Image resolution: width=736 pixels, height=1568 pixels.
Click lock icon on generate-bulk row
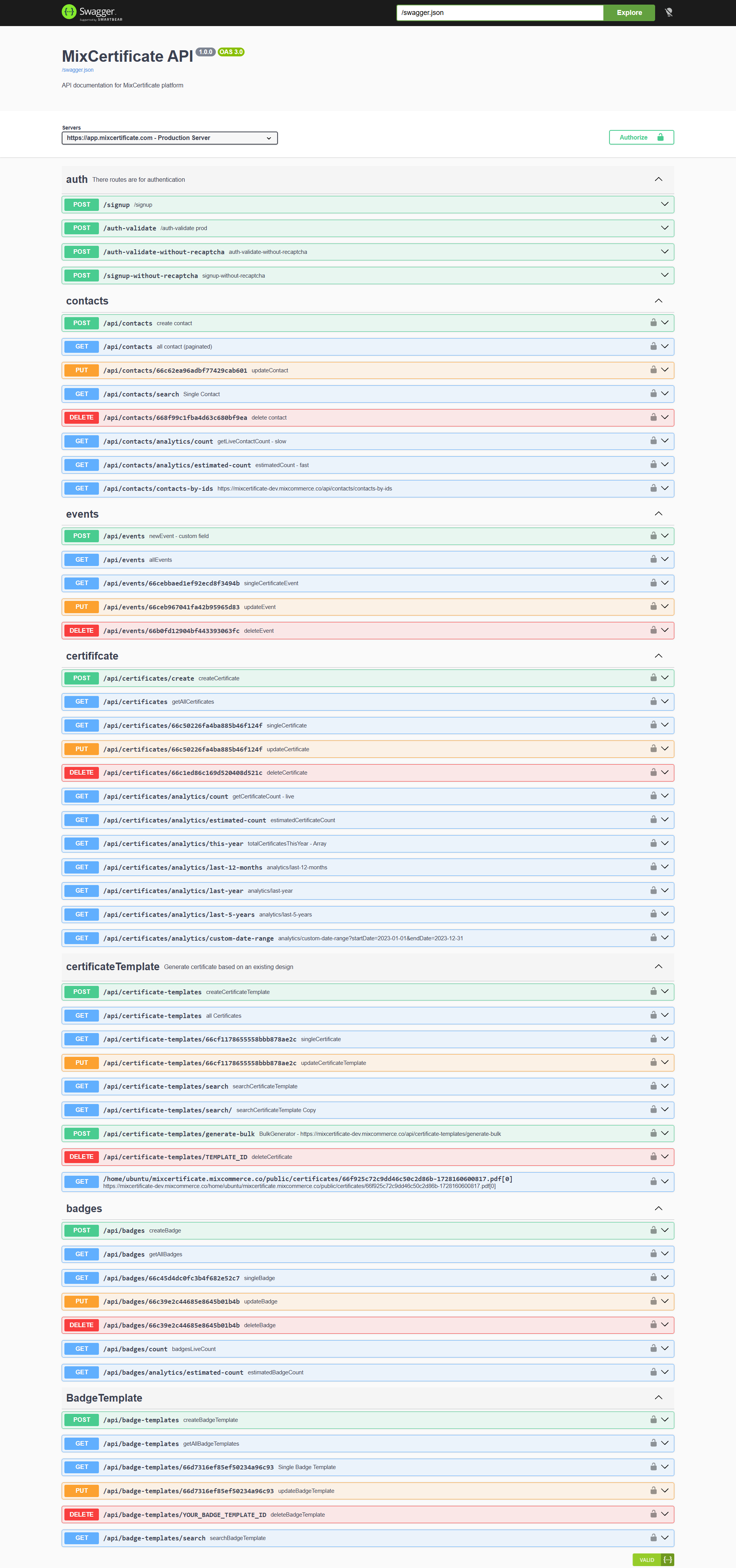coord(653,1134)
